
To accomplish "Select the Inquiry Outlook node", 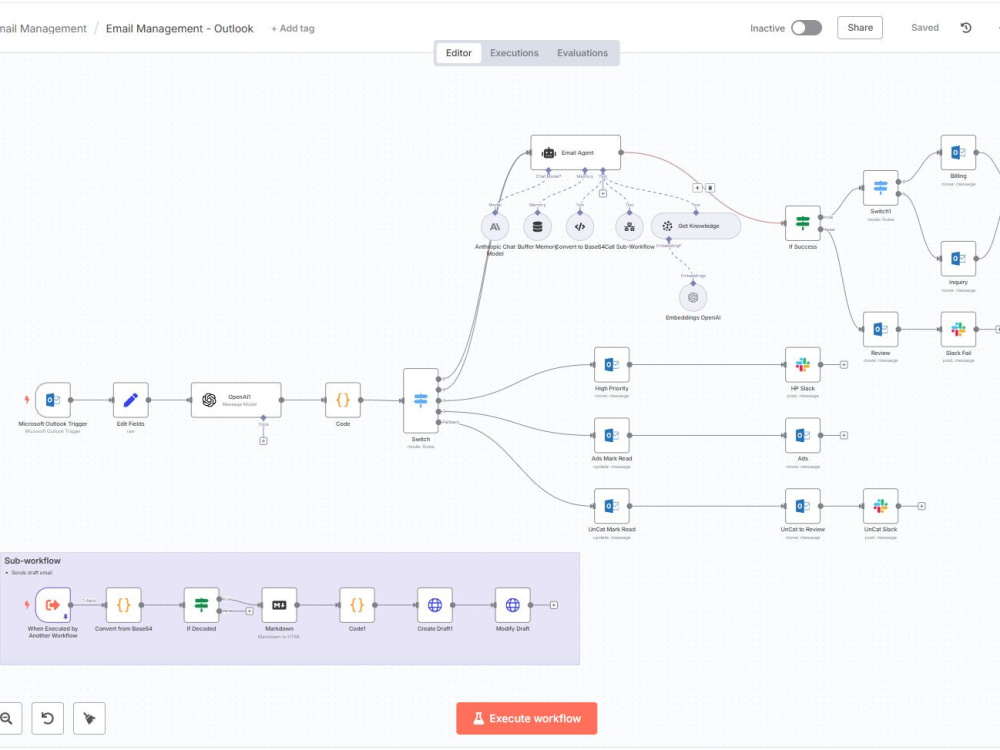I will click(959, 258).
